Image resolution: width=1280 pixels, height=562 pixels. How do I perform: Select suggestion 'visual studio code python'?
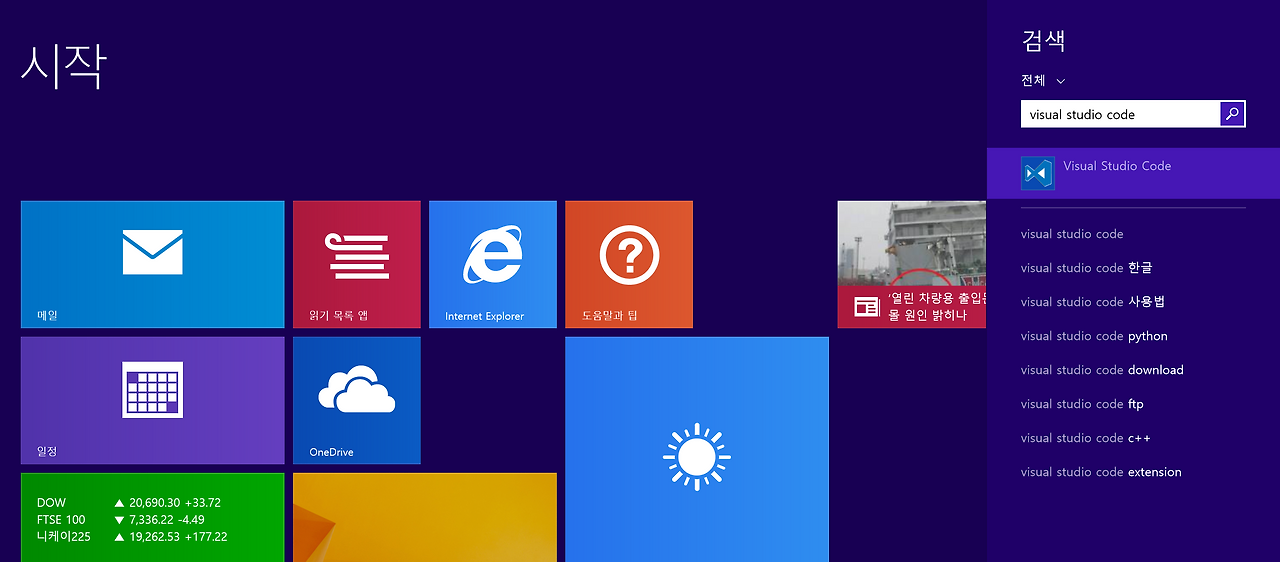[x=1094, y=336]
